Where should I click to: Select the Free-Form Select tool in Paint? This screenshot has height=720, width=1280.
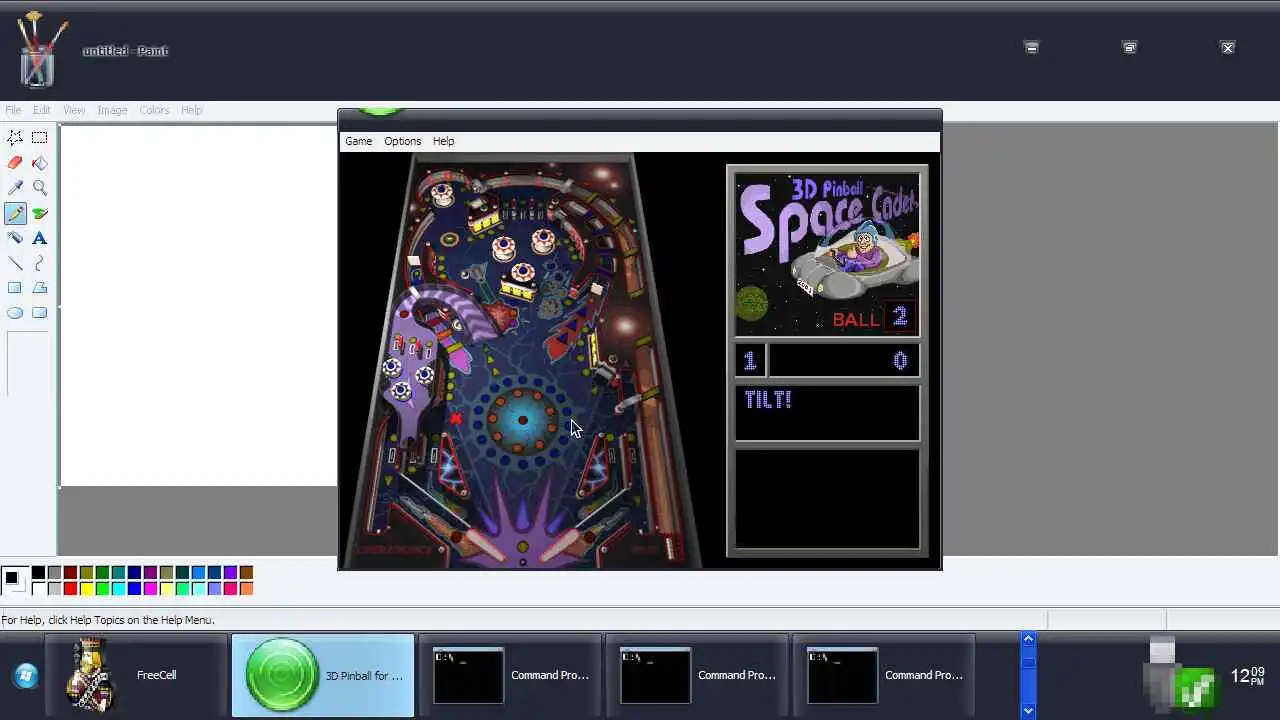[x=15, y=137]
